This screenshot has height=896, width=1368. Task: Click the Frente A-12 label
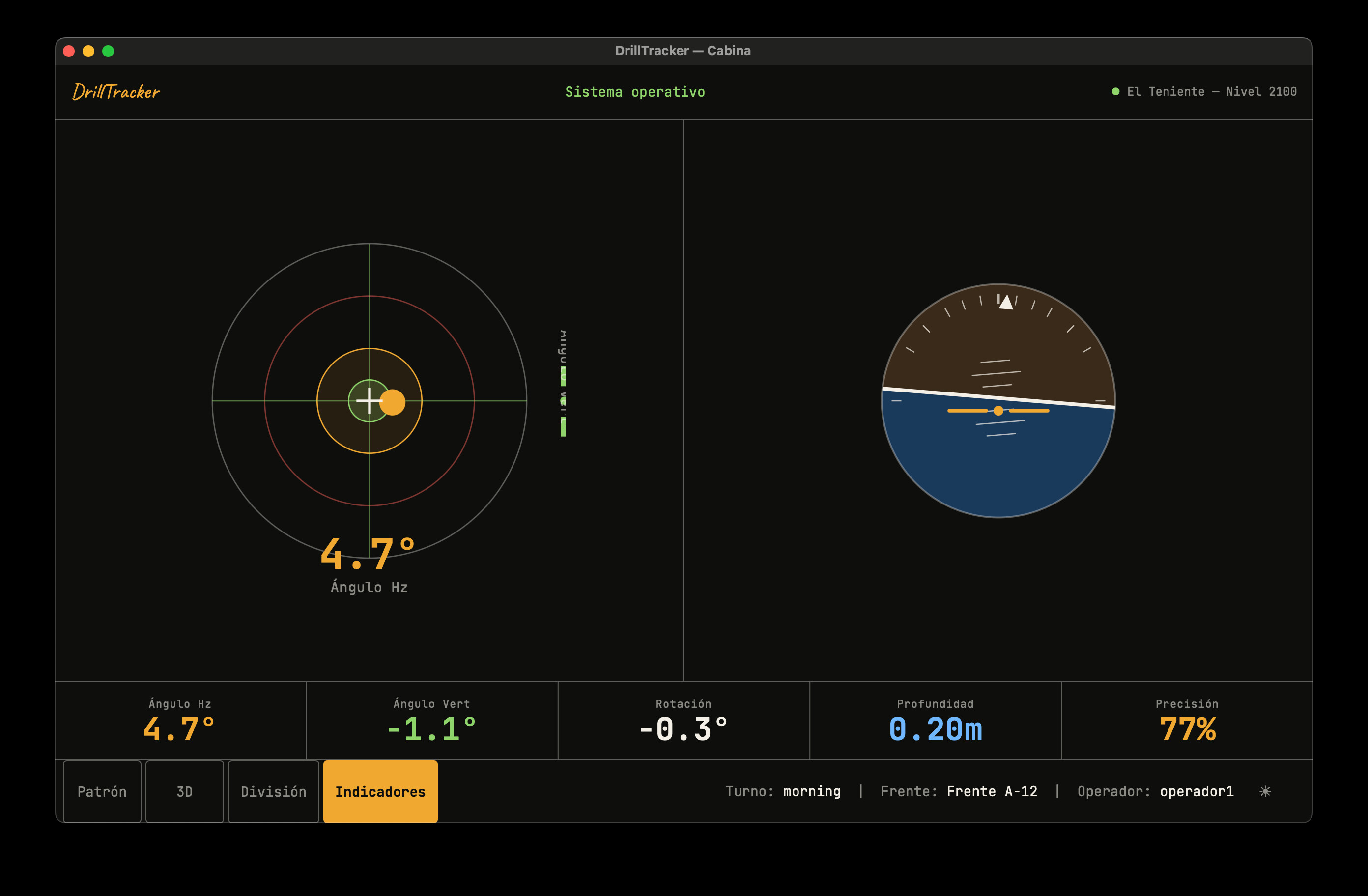click(992, 791)
